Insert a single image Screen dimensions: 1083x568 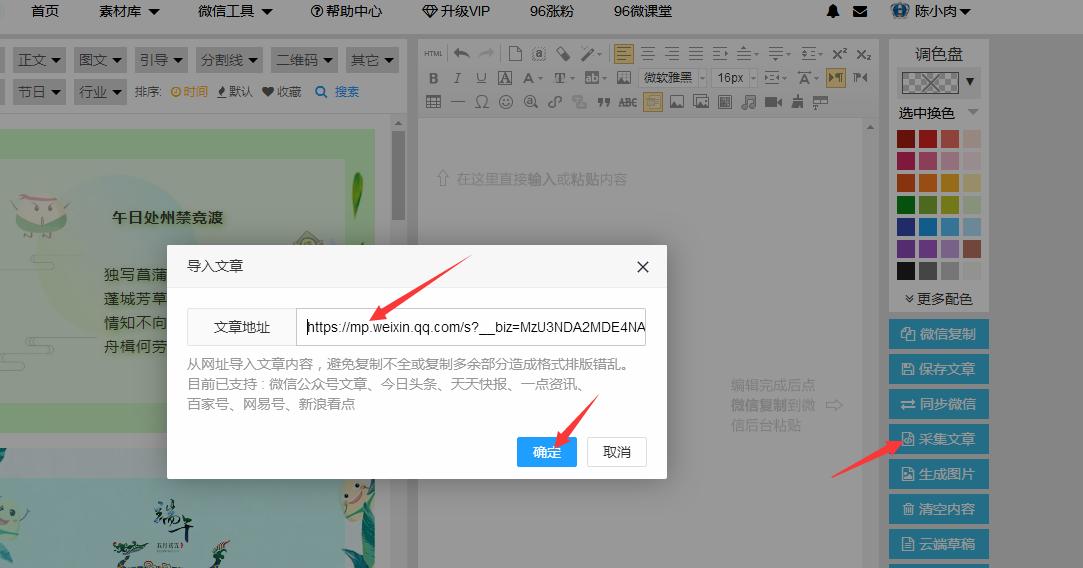tap(677, 102)
